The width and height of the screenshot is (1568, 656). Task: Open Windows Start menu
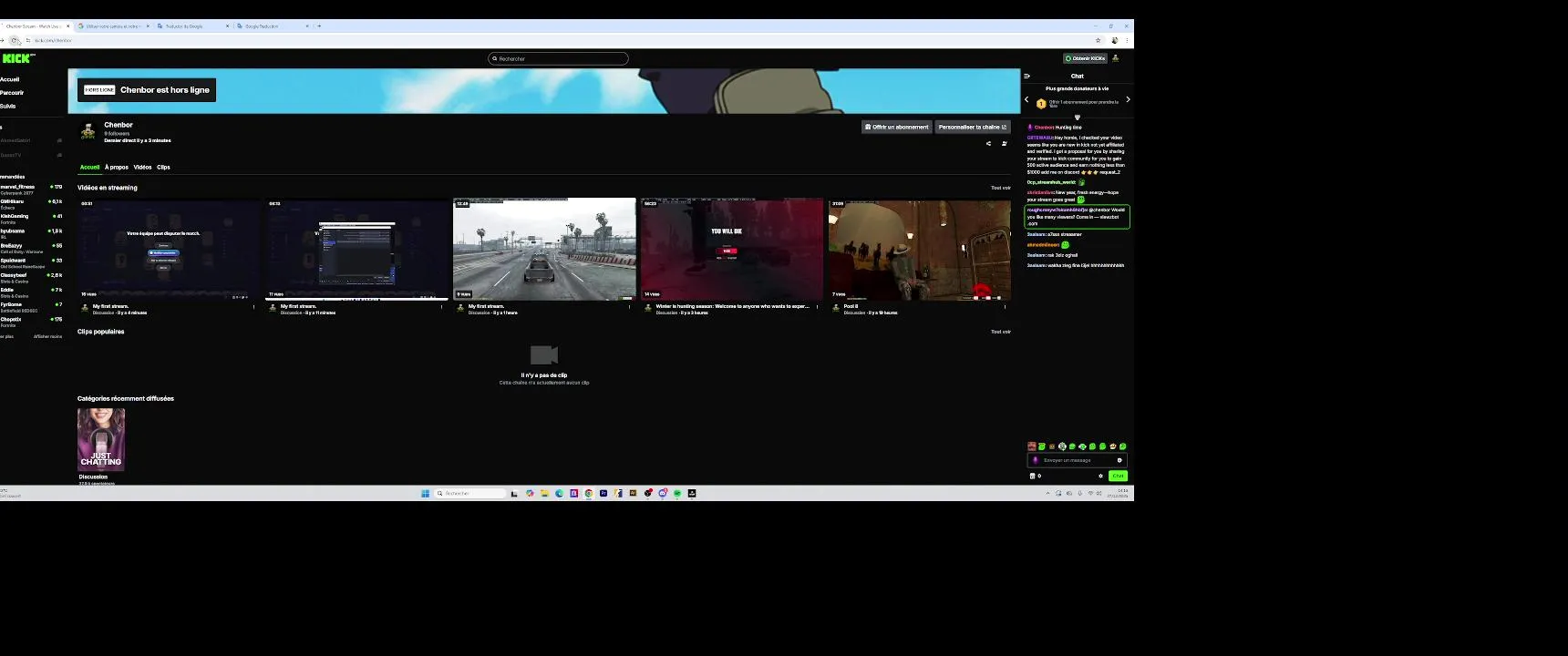(425, 493)
